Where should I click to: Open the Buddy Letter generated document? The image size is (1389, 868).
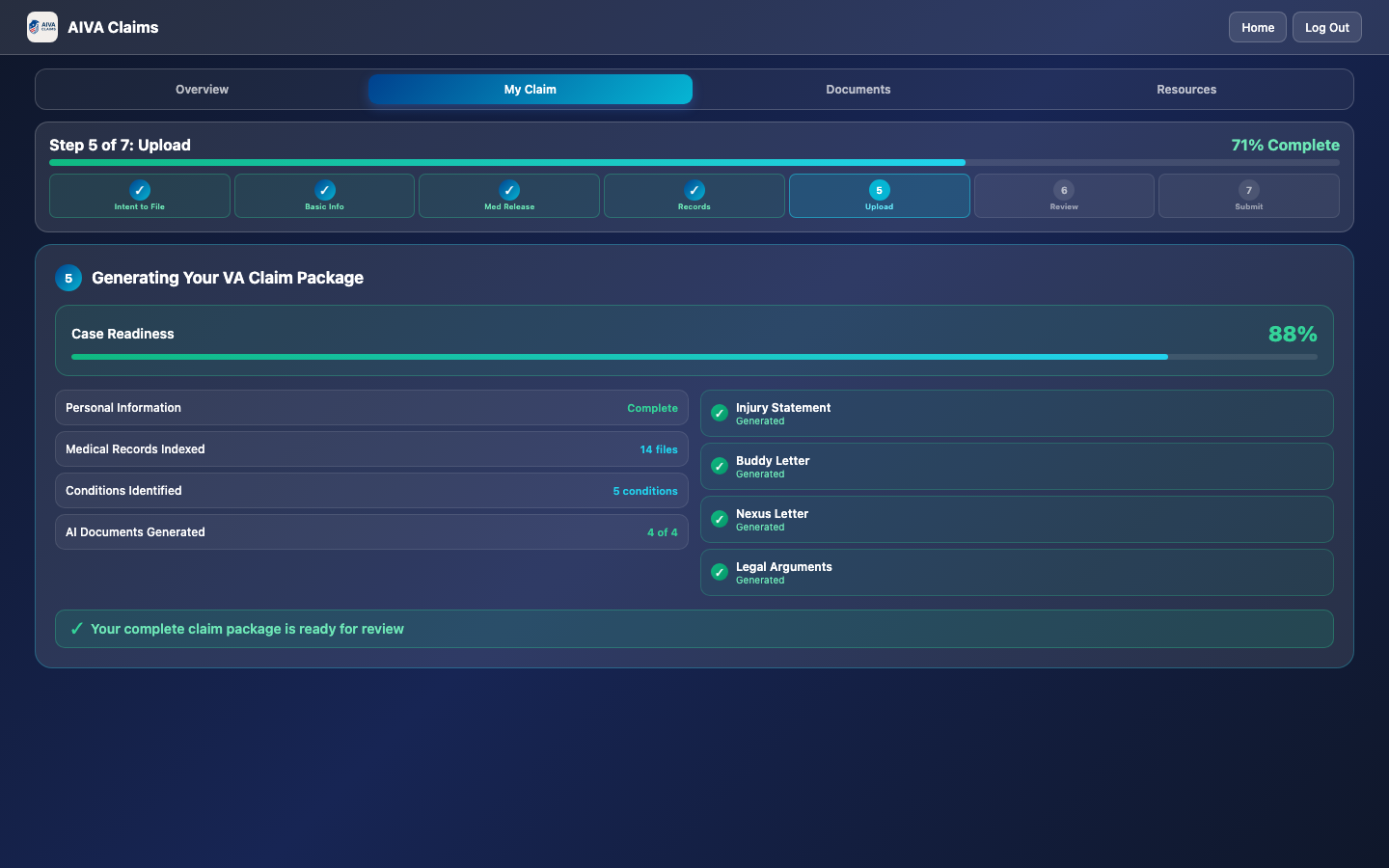1017,467
